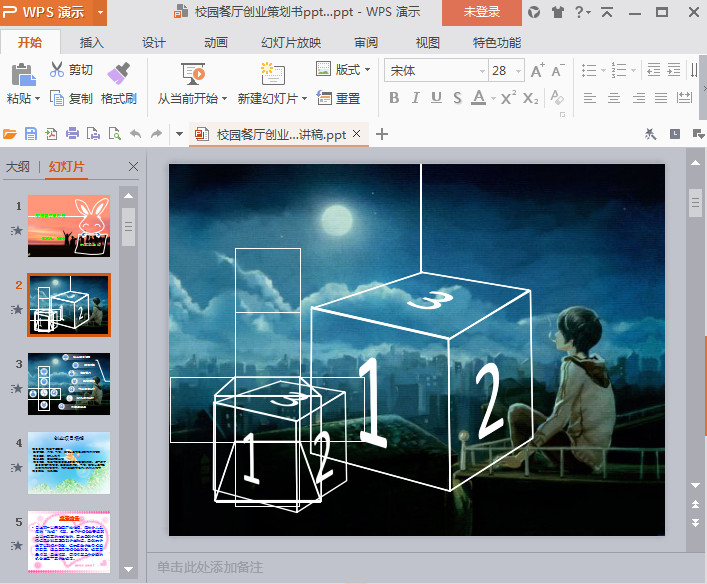707x584 pixels.
Task: Decrease paragraph indent level
Action: 653,70
